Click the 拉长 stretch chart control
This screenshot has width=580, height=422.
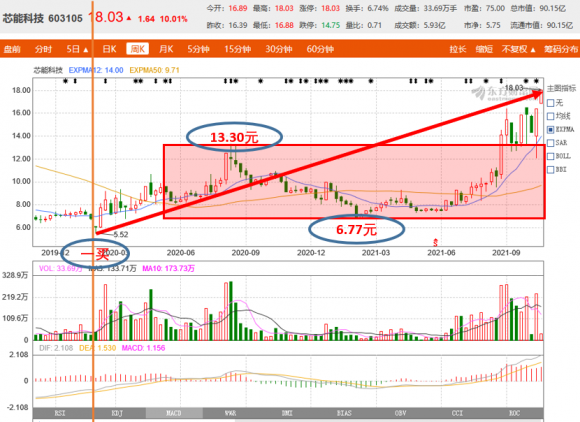click(x=458, y=49)
